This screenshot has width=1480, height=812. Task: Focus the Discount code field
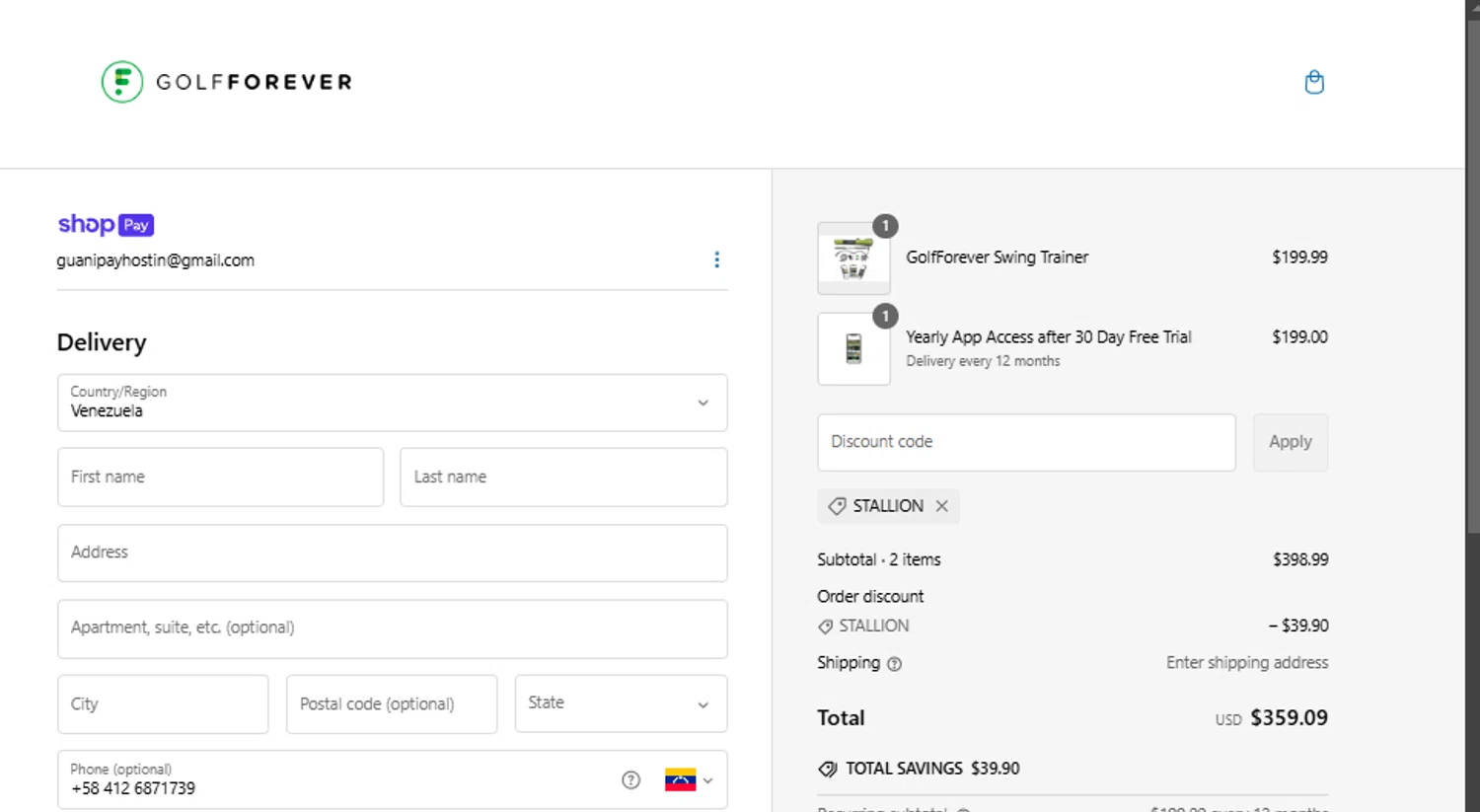pyautogui.click(x=1026, y=442)
